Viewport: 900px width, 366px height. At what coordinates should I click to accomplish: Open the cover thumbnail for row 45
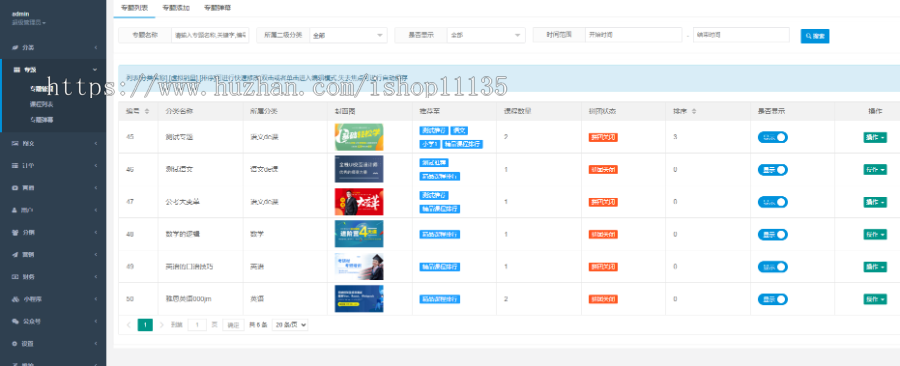(359, 137)
